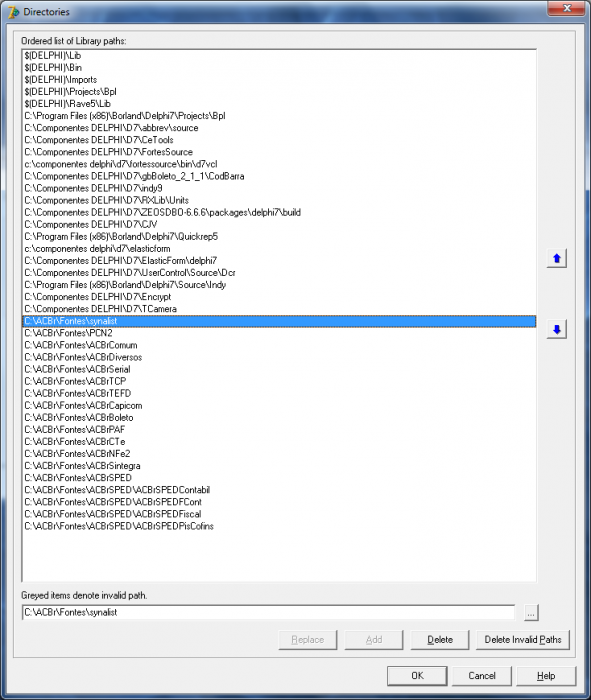Select C:\ACBr\Fontes\ACBrSPED row

click(279, 478)
